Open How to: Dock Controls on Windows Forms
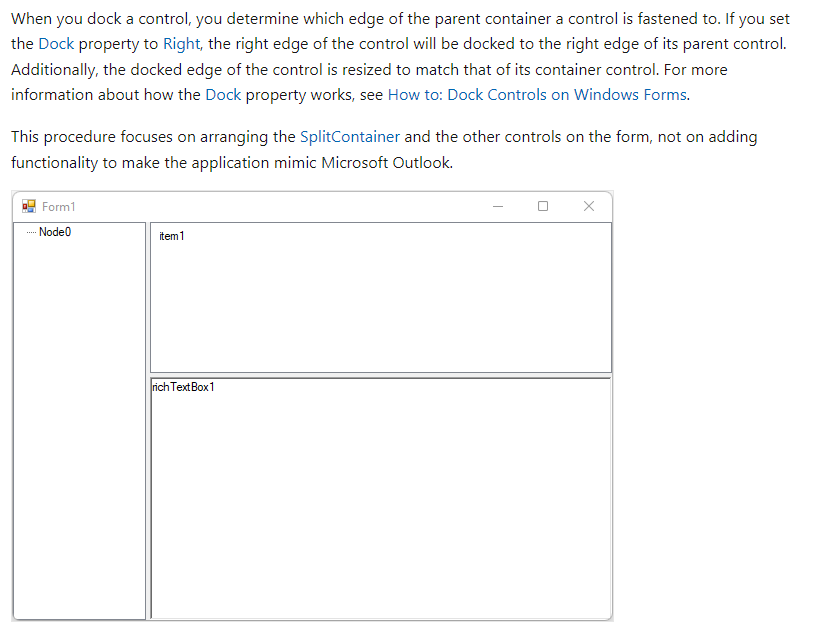Viewport: 831px width, 634px height. click(537, 94)
